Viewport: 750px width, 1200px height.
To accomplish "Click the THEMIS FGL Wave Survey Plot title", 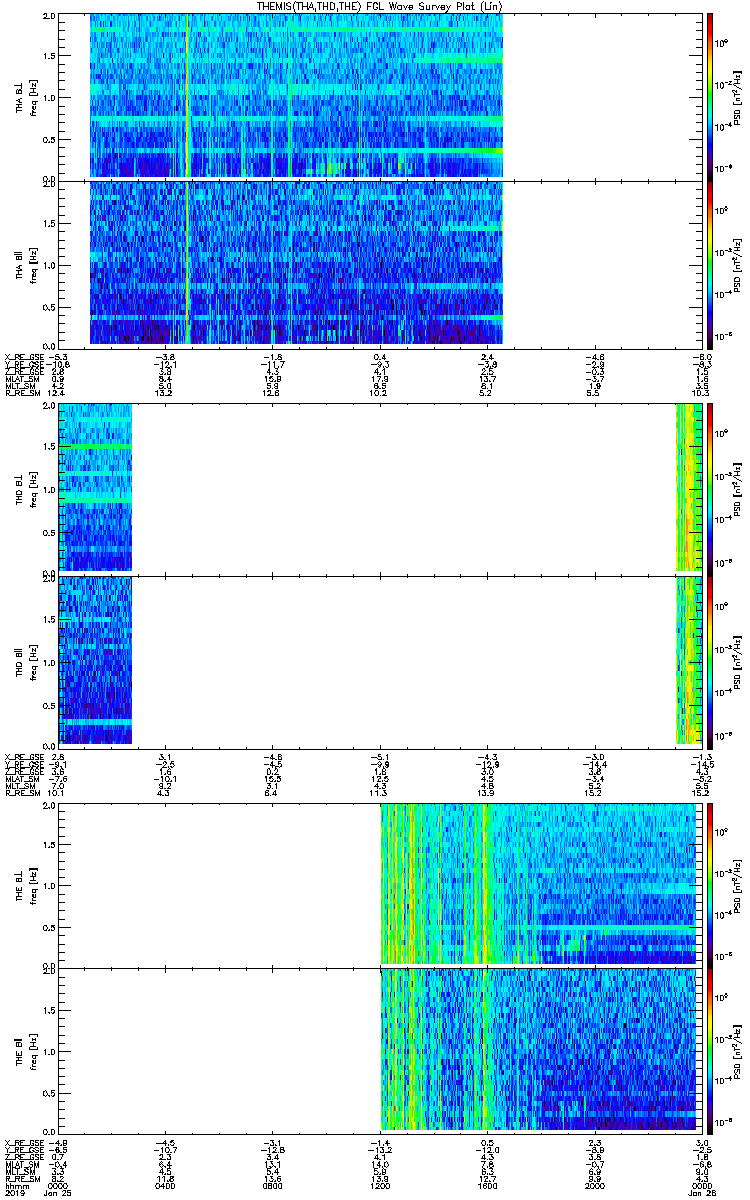I will coord(381,6).
